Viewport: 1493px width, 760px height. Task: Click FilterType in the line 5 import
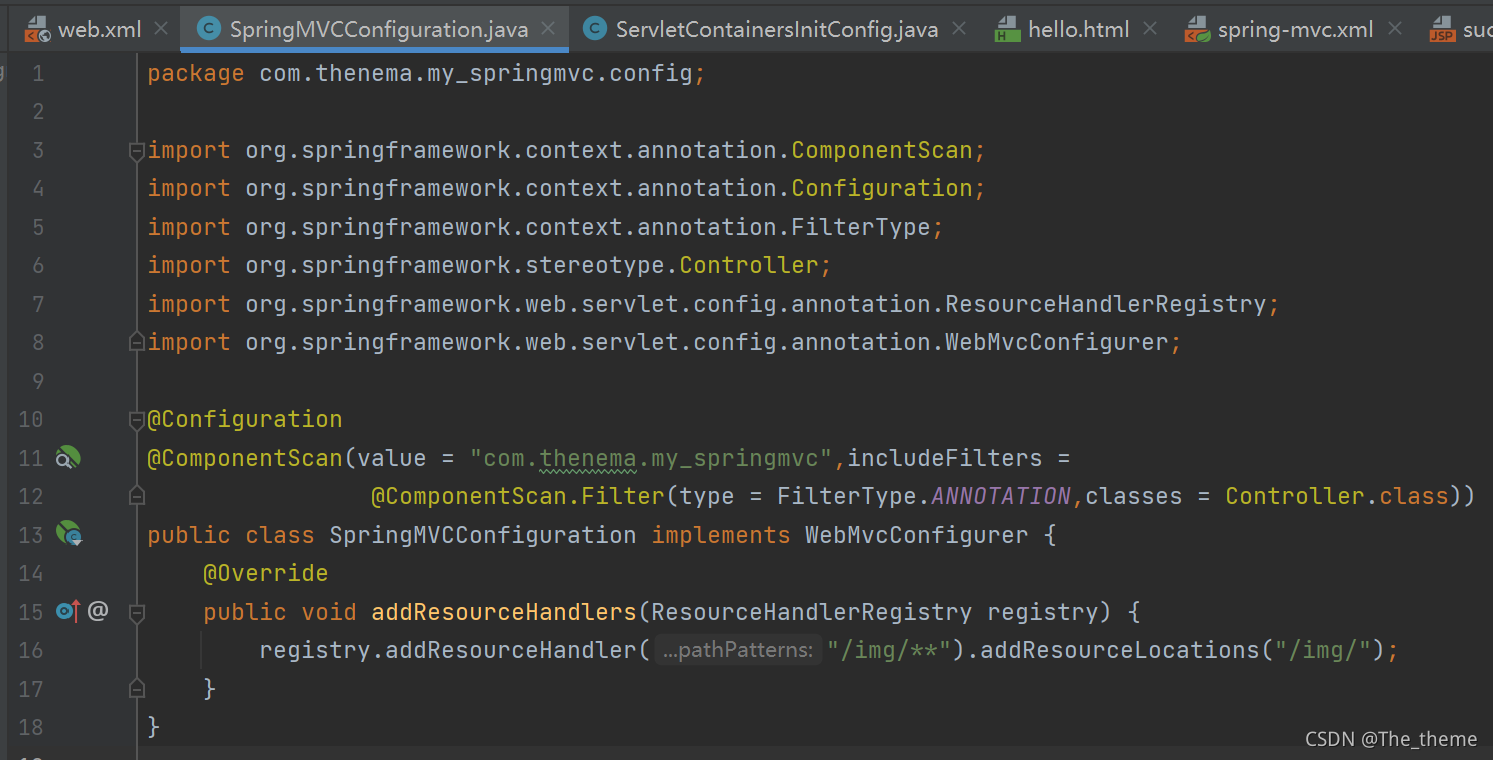pyautogui.click(x=861, y=227)
